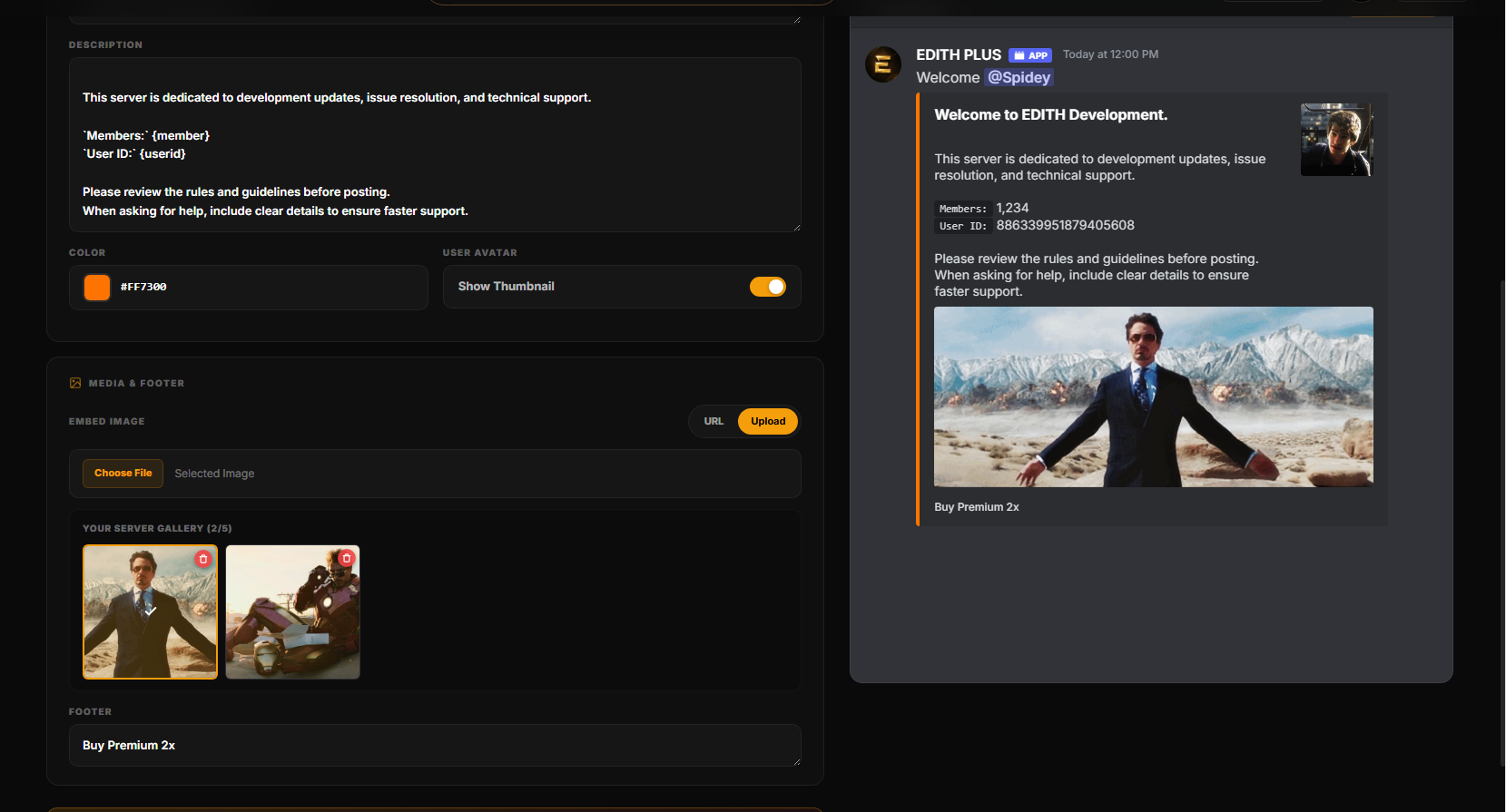Click the 'YOUR SERVER GALLERY (2/5)' heading
Viewport: 1506px width, 812px height.
[157, 528]
